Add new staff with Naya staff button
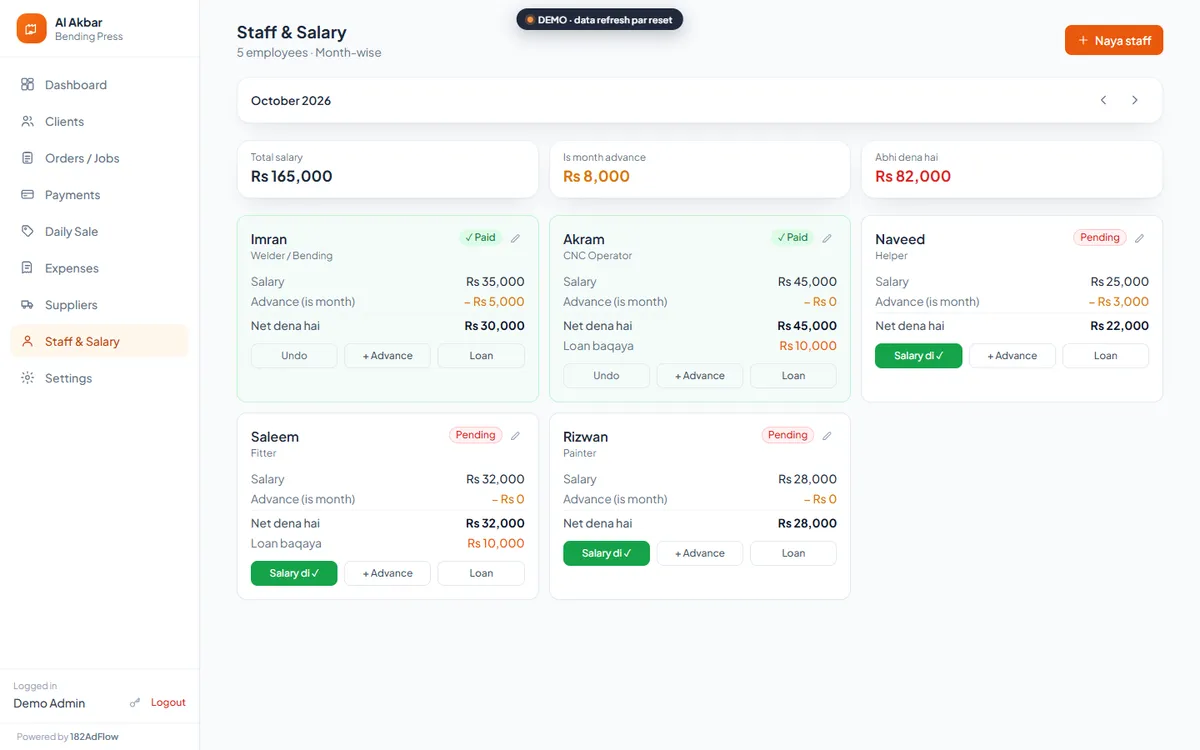 1114,41
